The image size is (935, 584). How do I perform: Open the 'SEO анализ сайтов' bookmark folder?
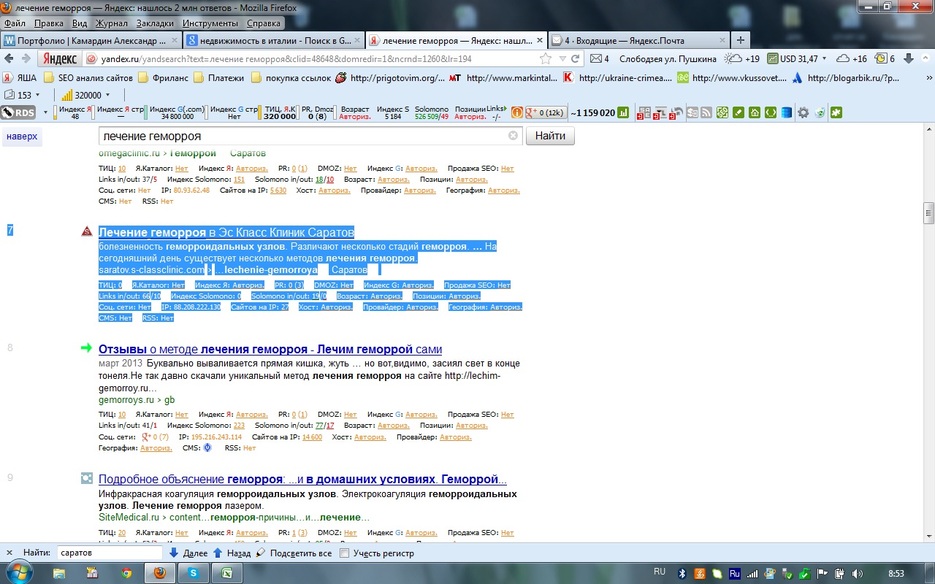[x=88, y=78]
